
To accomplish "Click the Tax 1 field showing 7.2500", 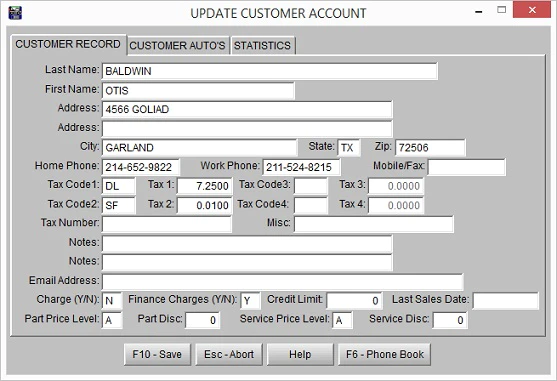I will [205, 186].
